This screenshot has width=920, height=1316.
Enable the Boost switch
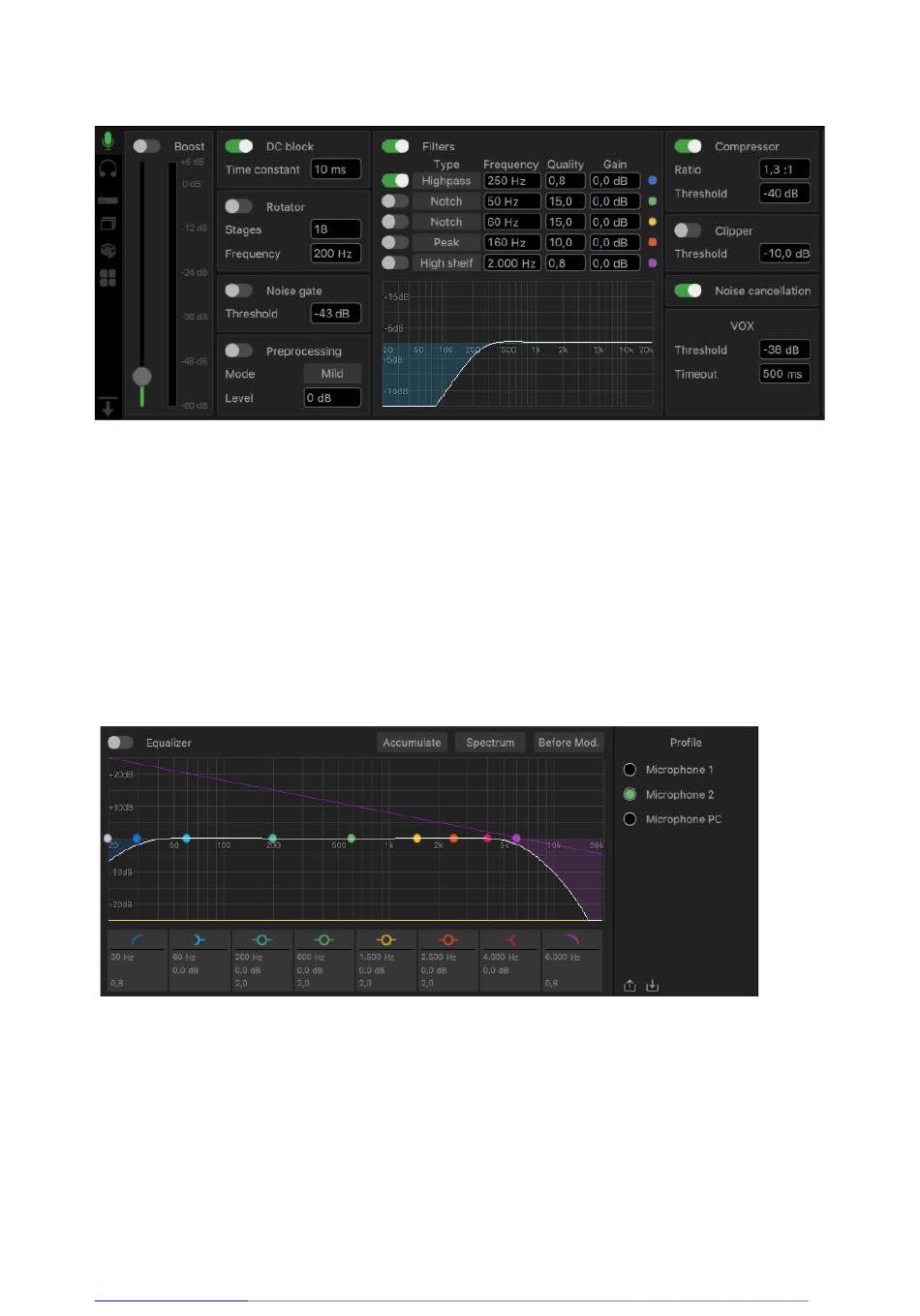(146, 146)
